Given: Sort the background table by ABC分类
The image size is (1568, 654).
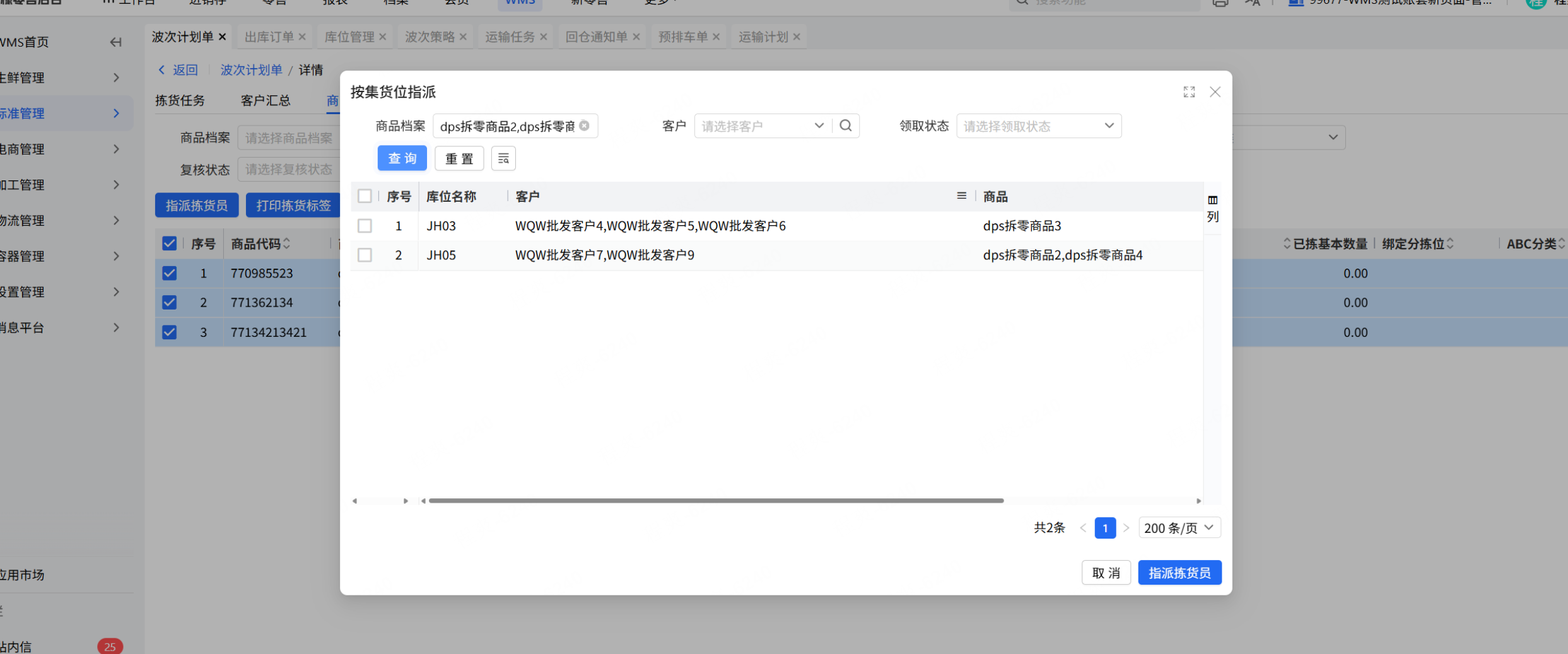Looking at the screenshot, I should pyautogui.click(x=1562, y=243).
